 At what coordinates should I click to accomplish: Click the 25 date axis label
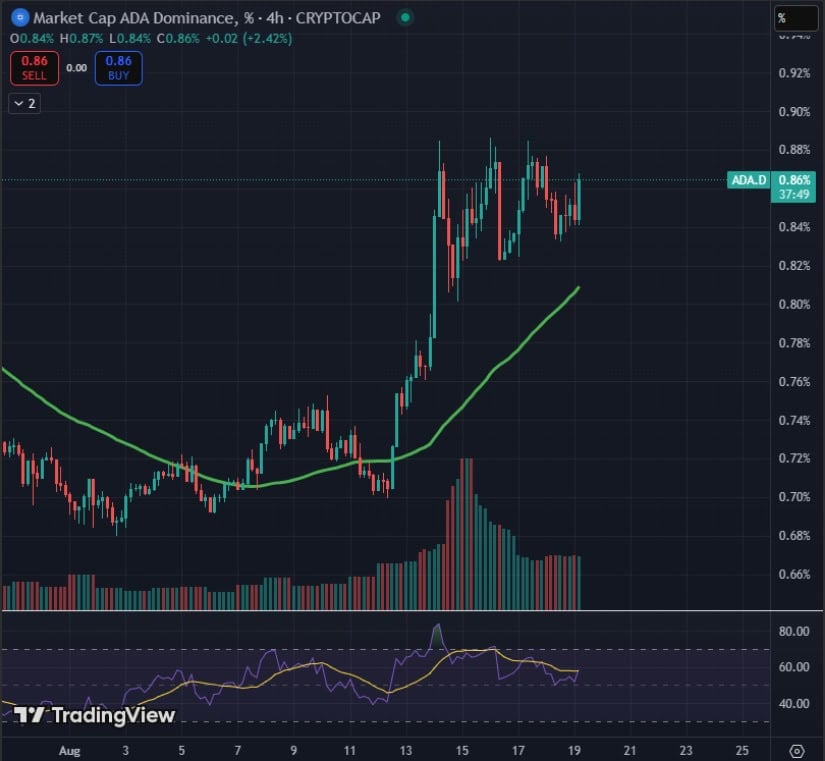click(x=742, y=750)
